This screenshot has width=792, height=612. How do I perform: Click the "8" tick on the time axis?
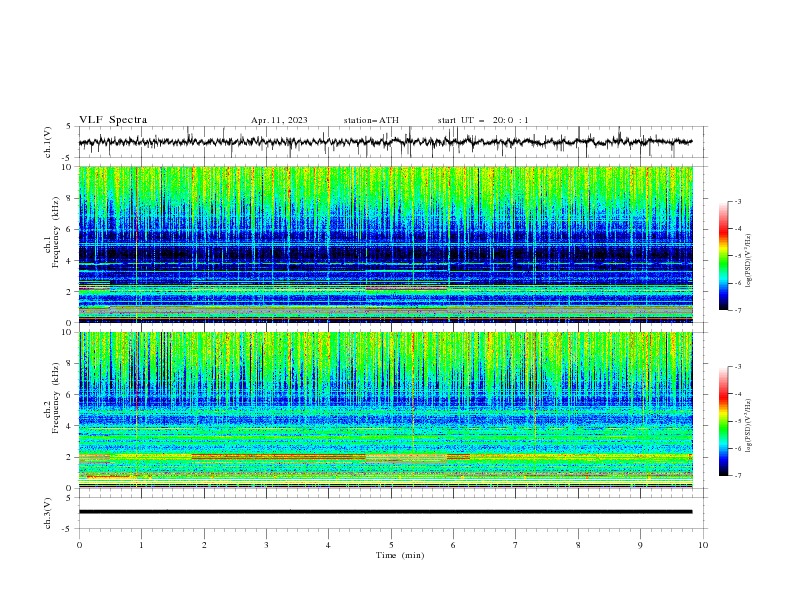click(x=578, y=545)
